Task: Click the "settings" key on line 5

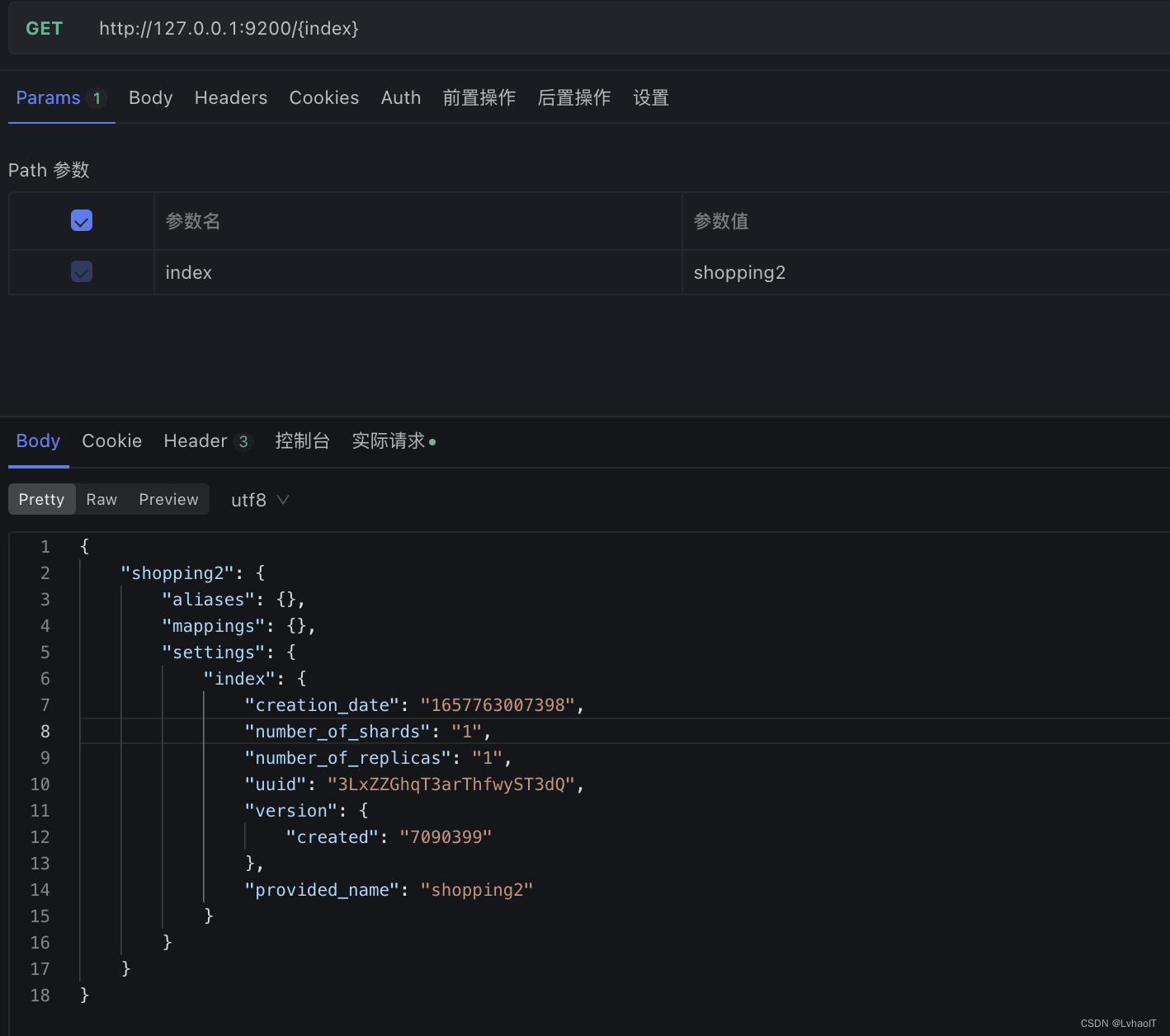Action: click(x=213, y=652)
